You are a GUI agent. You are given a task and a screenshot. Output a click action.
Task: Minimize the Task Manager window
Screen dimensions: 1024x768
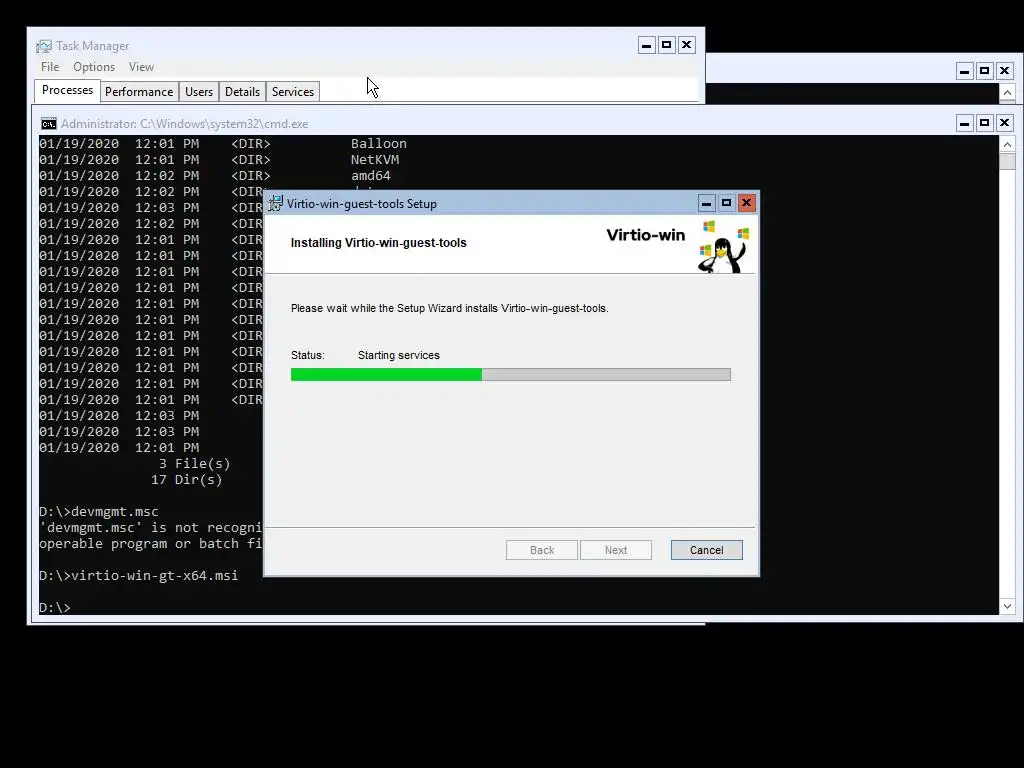[647, 45]
